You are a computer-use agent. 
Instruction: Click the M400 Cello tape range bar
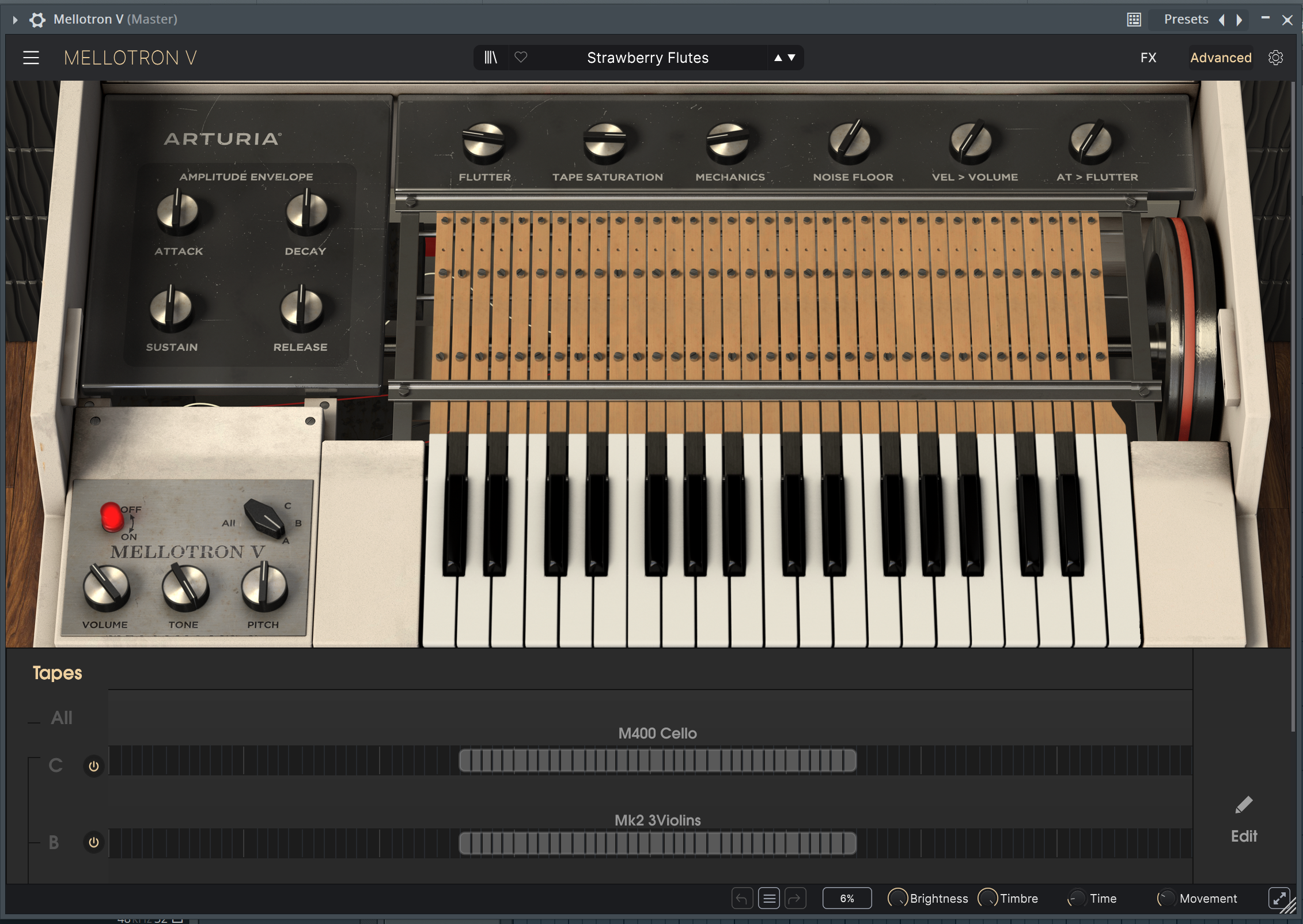(657, 760)
